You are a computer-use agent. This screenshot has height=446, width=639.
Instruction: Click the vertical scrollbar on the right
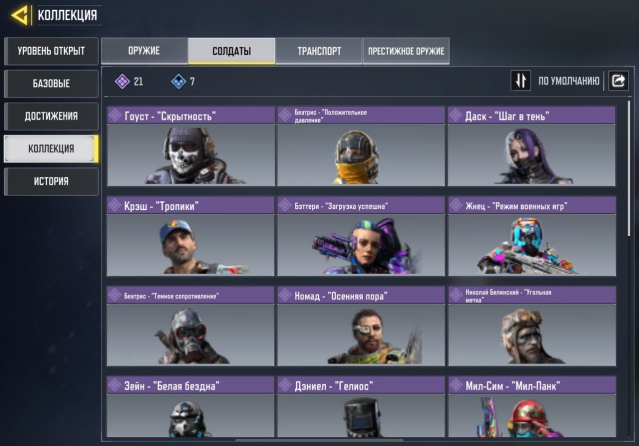click(x=629, y=168)
